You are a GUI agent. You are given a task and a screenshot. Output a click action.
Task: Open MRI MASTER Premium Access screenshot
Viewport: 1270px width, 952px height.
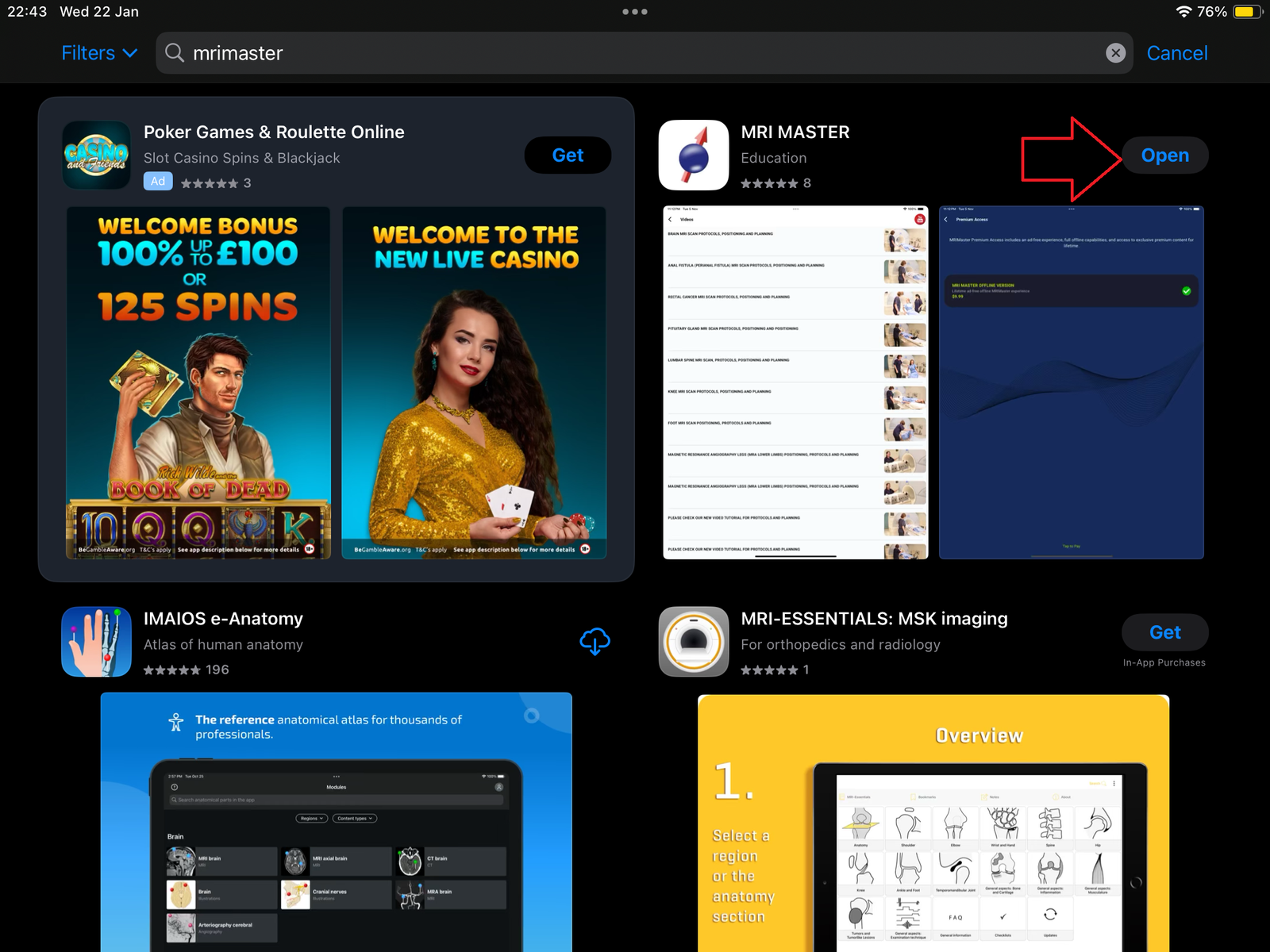[x=1072, y=382]
